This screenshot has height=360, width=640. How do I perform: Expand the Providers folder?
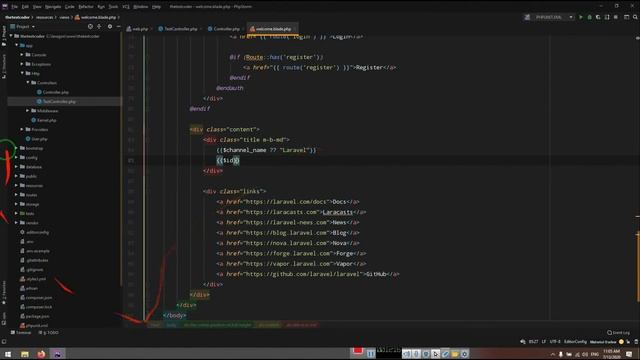(x=22, y=129)
